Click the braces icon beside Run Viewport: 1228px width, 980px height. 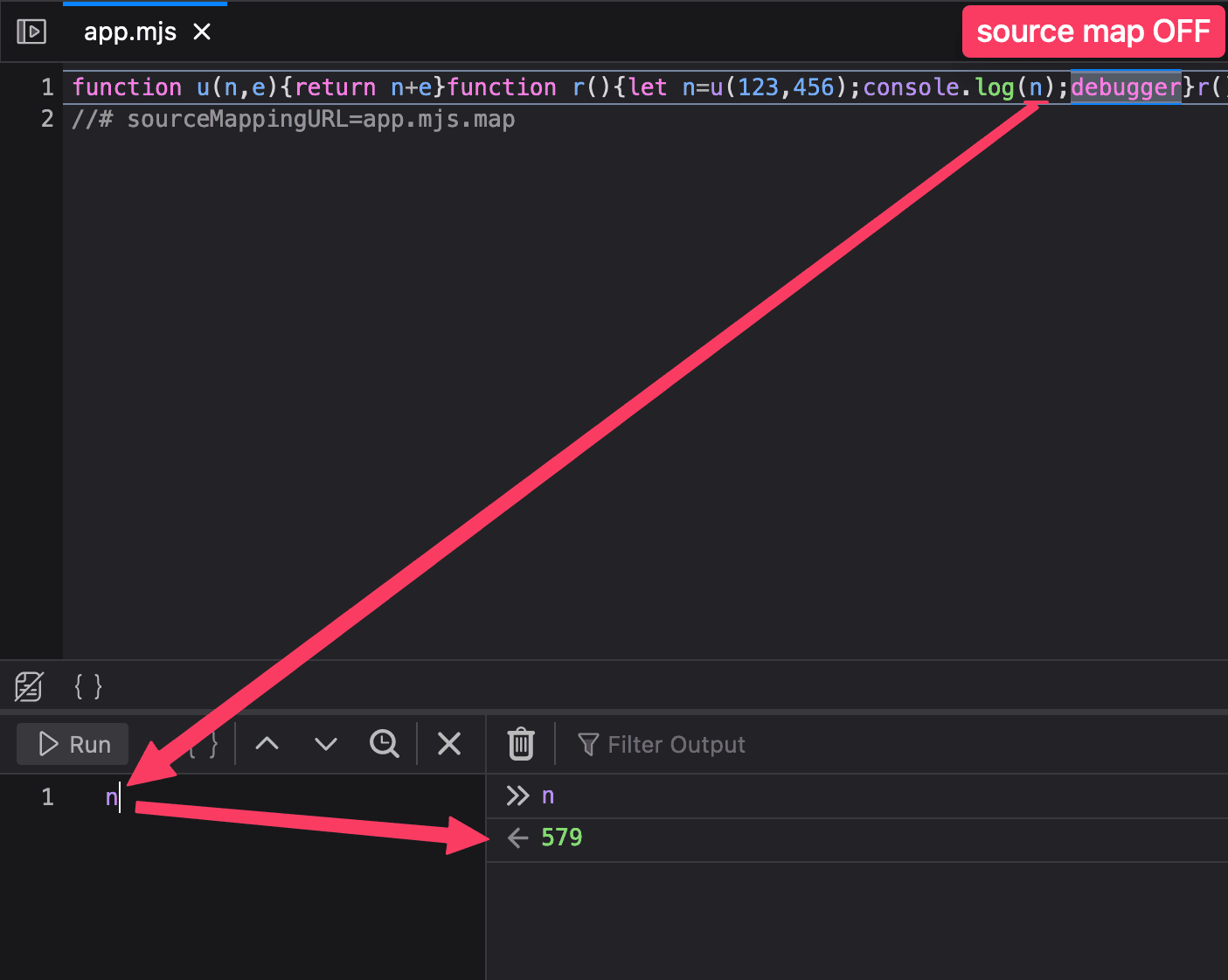203,744
